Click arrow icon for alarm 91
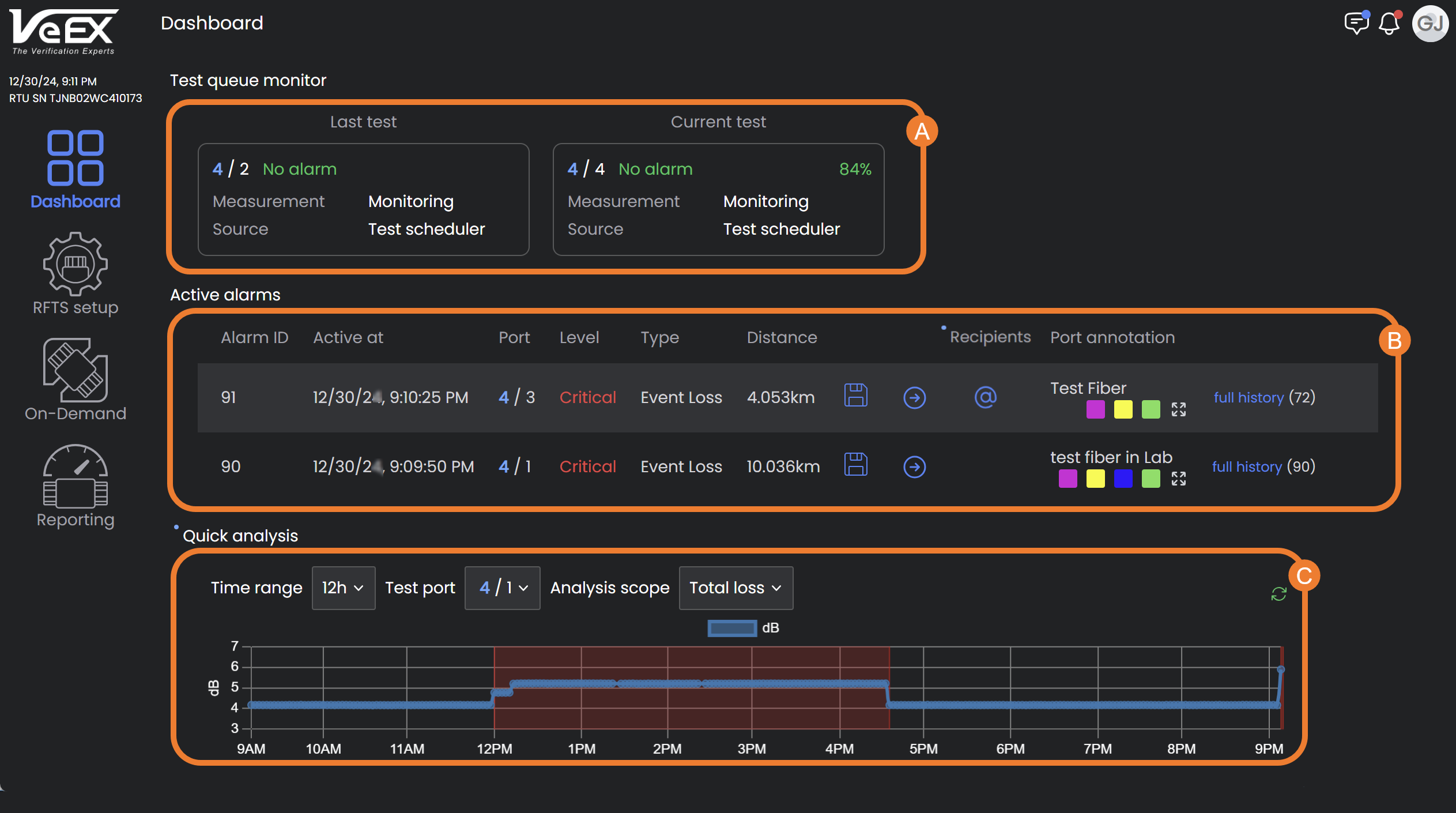Screen dimensions: 1456x813 914,397
